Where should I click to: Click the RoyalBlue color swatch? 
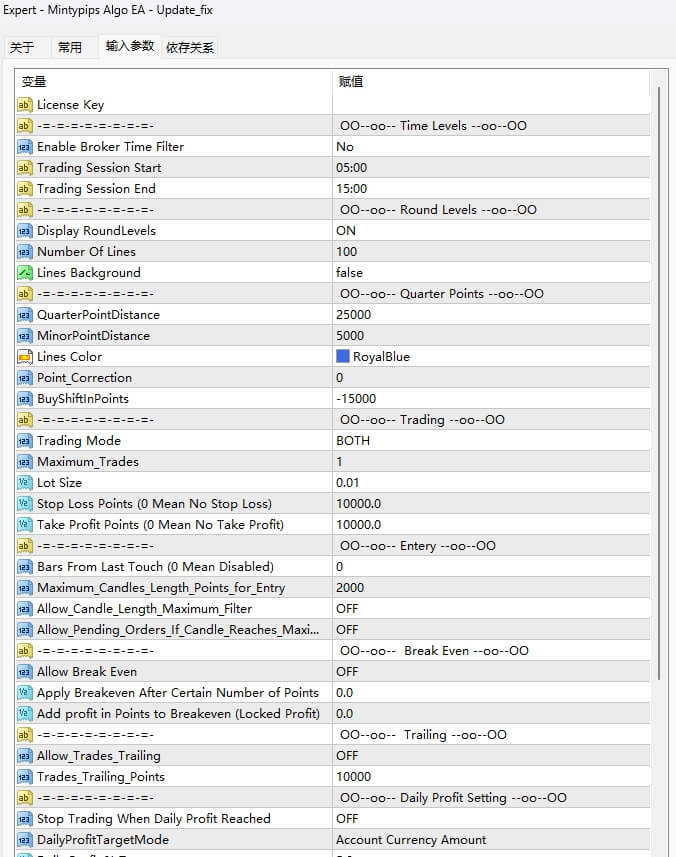pos(343,356)
